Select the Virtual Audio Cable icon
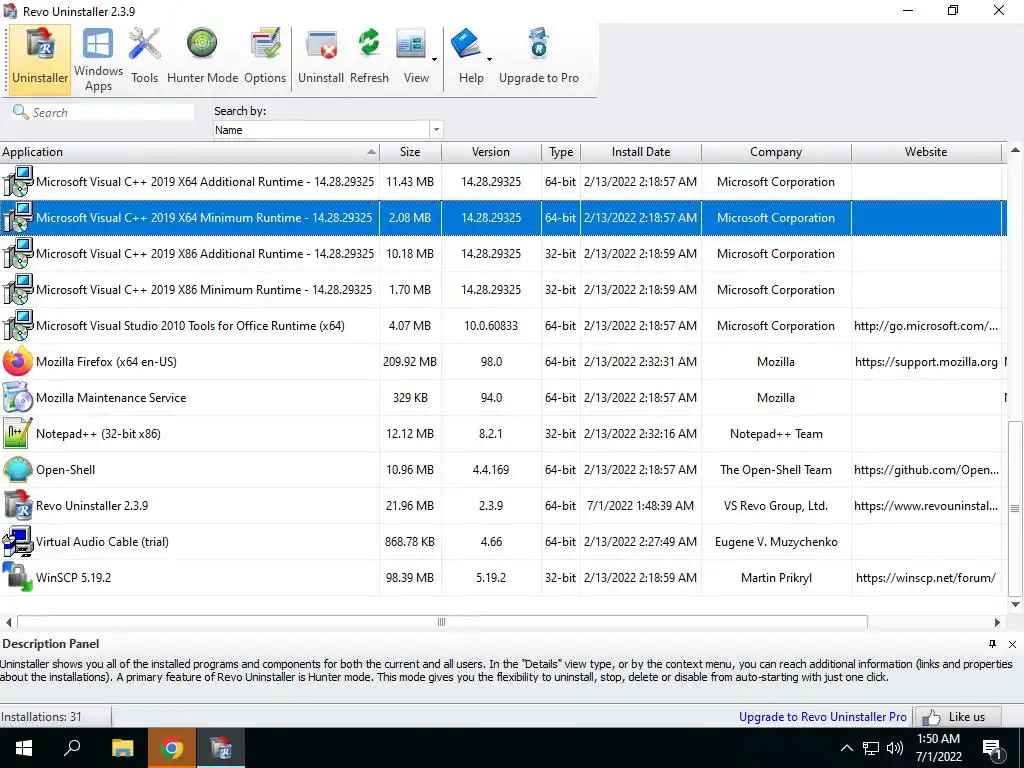Image resolution: width=1024 pixels, height=768 pixels. tap(18, 541)
